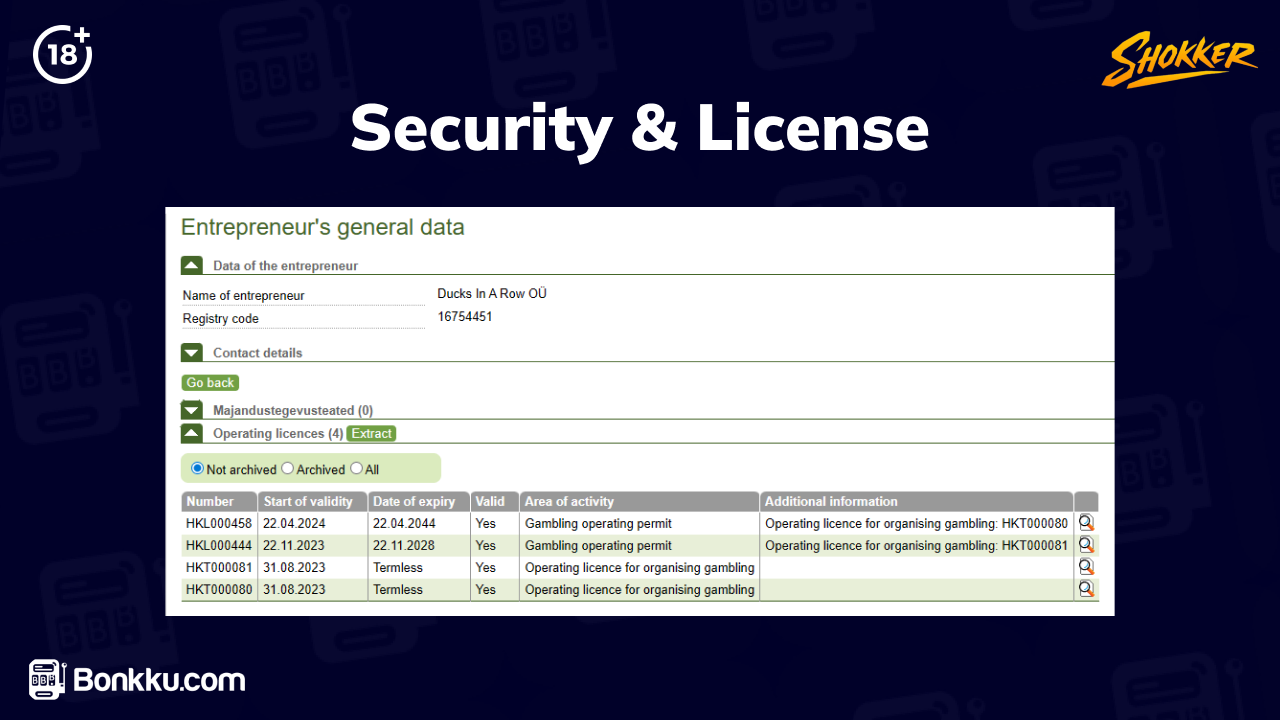Sort by Area of activity column header
The width and height of the screenshot is (1280, 720).
640,501
